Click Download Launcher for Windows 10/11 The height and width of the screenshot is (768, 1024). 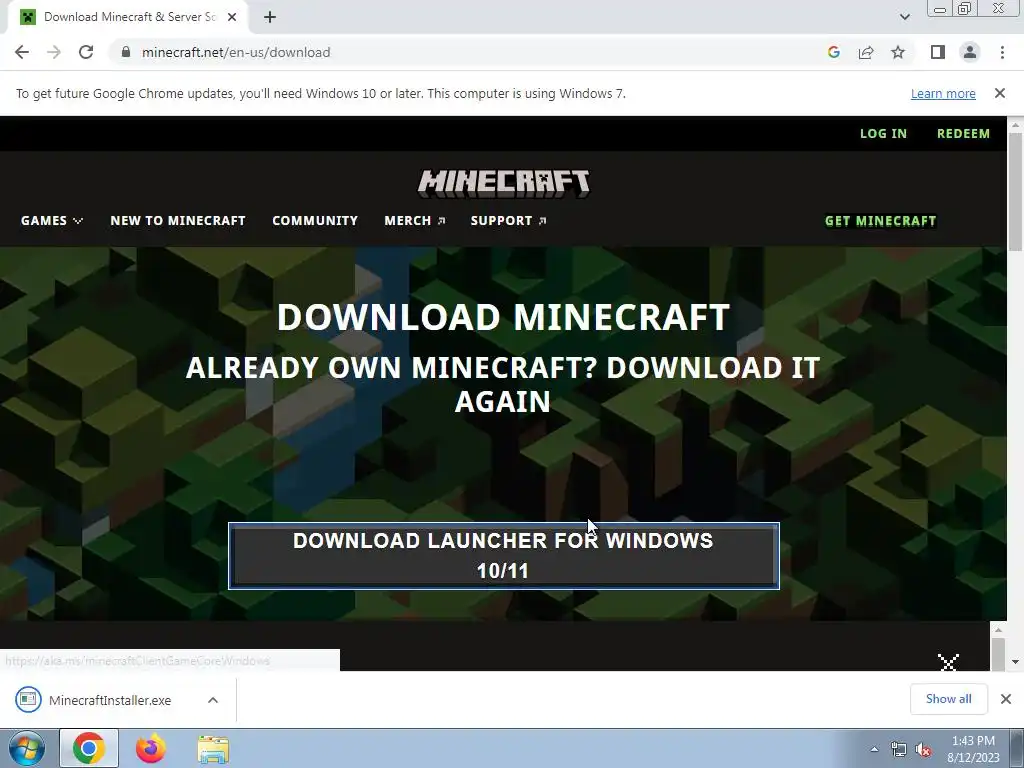[x=504, y=556]
